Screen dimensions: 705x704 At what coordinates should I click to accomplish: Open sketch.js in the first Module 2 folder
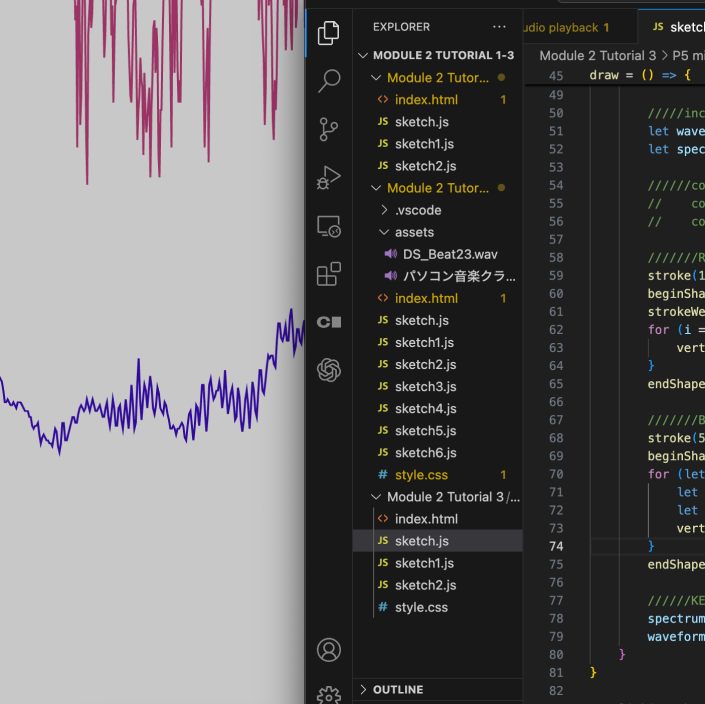437,122
